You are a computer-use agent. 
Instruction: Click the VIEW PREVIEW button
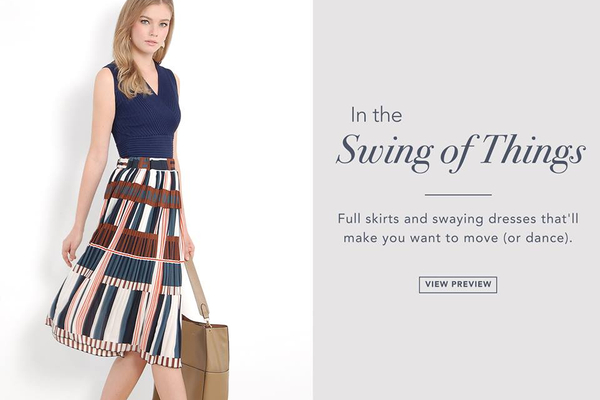point(458,284)
